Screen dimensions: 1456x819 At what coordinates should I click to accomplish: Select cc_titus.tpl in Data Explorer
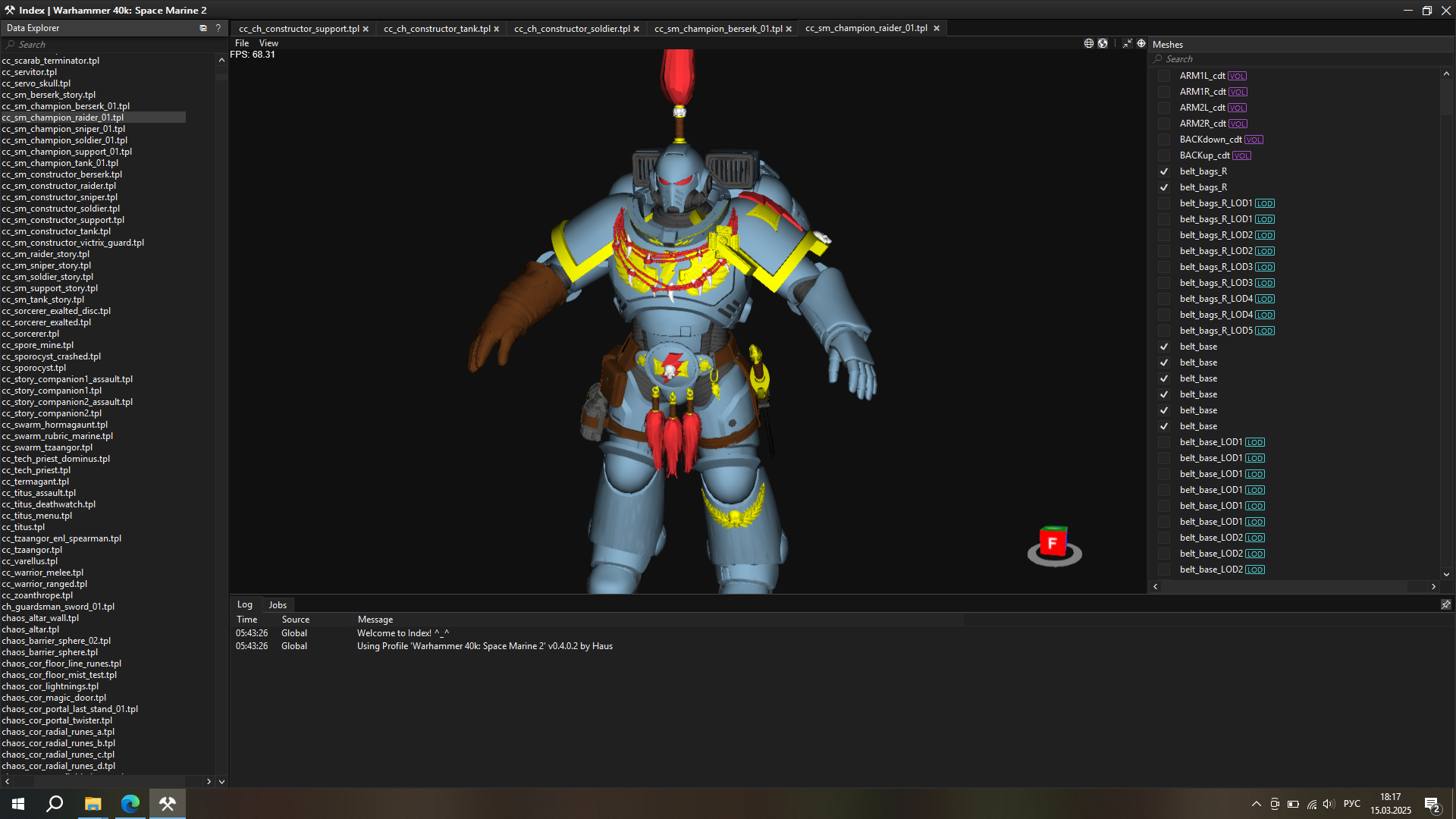click(24, 527)
